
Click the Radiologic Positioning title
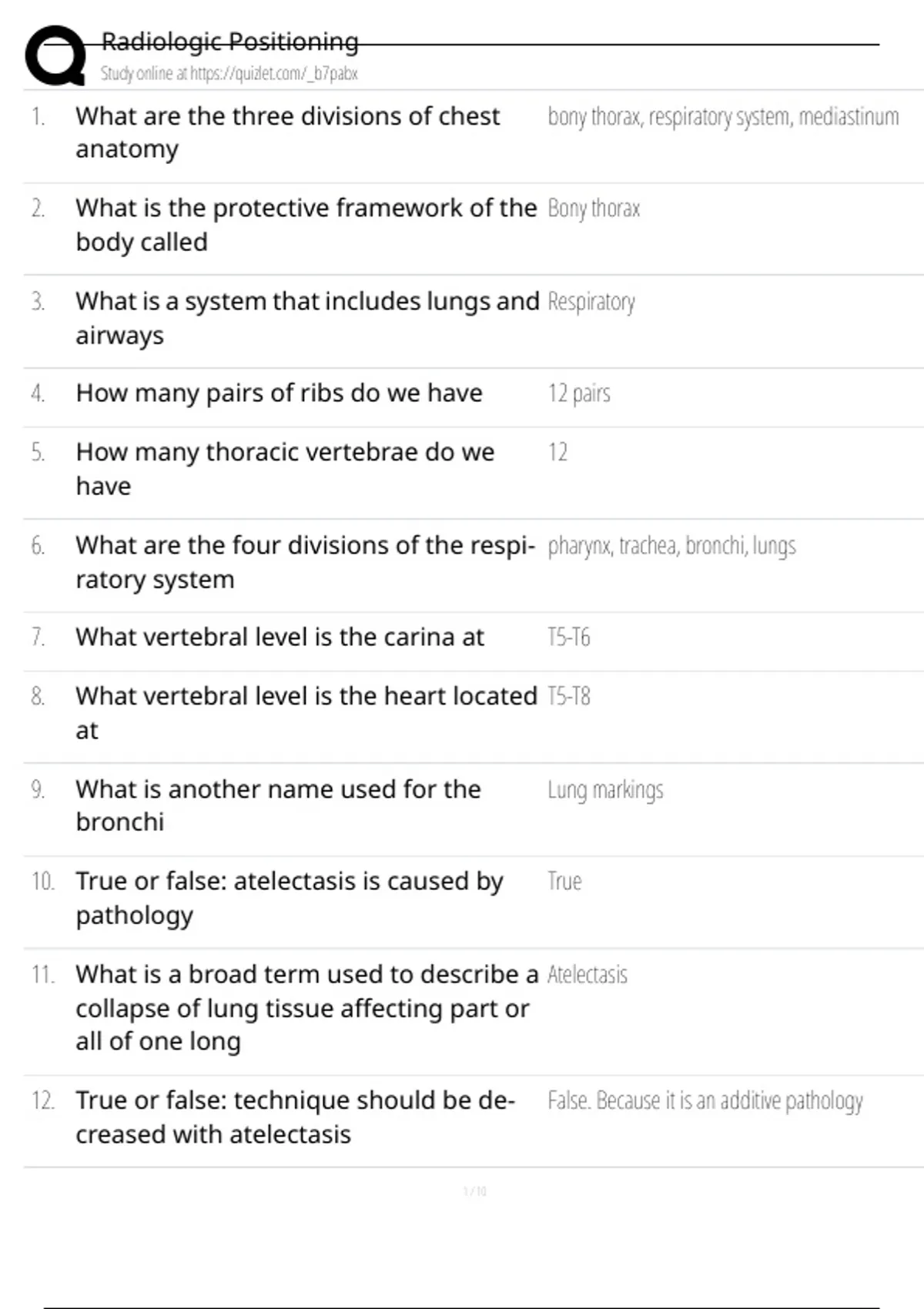229,42
